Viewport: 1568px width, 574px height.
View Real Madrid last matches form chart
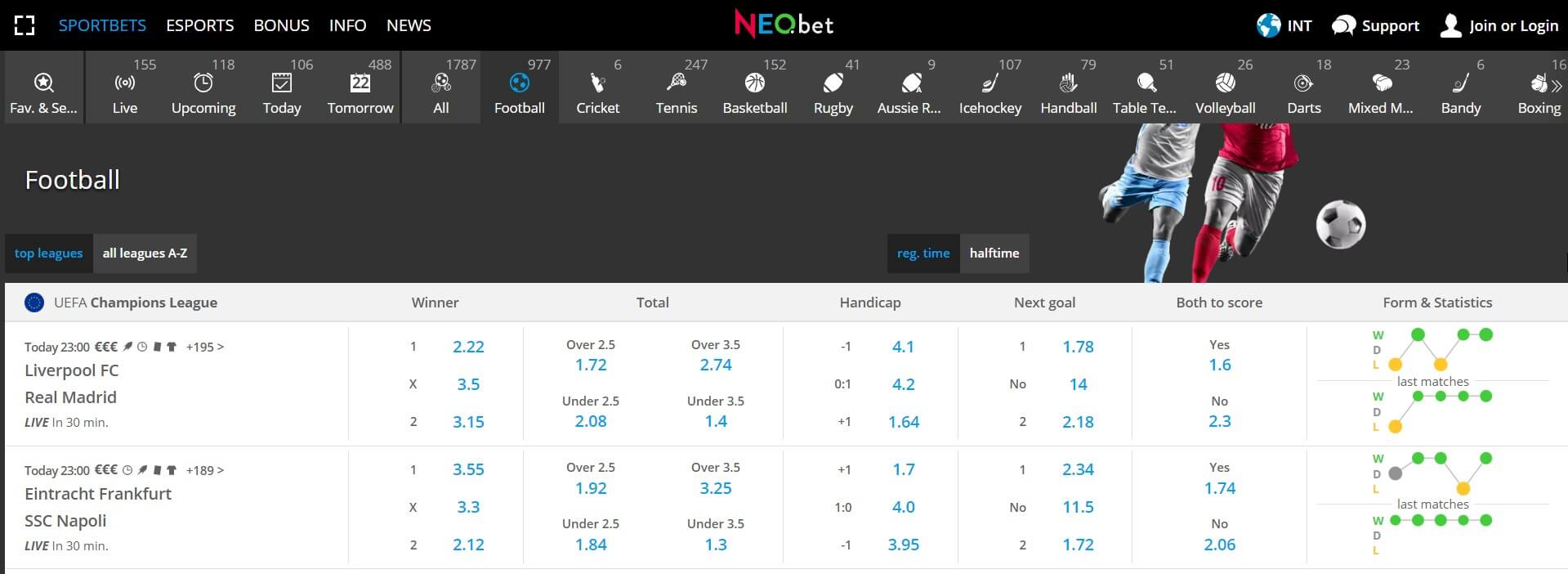click(1434, 411)
